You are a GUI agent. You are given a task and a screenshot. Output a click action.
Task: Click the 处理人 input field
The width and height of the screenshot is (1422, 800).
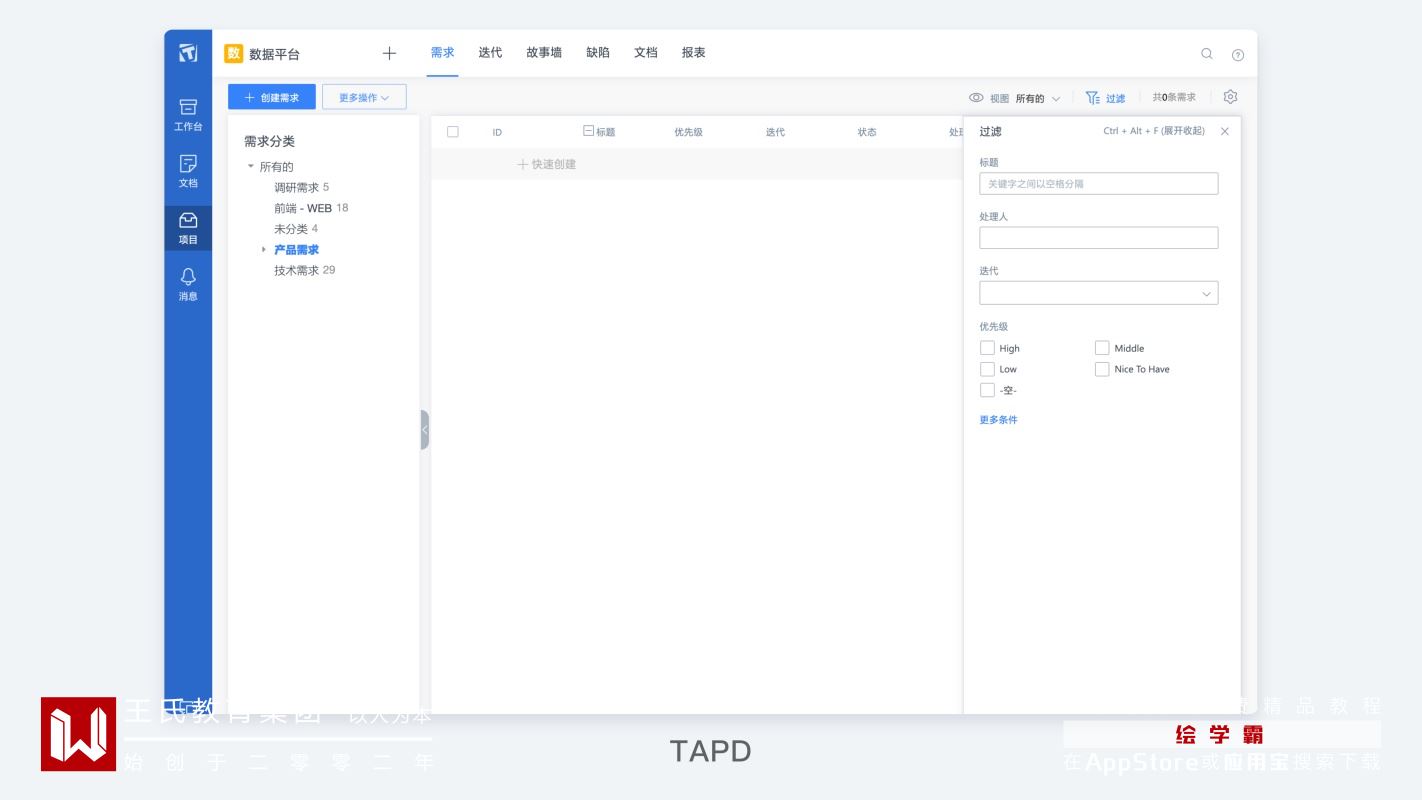pos(1099,238)
